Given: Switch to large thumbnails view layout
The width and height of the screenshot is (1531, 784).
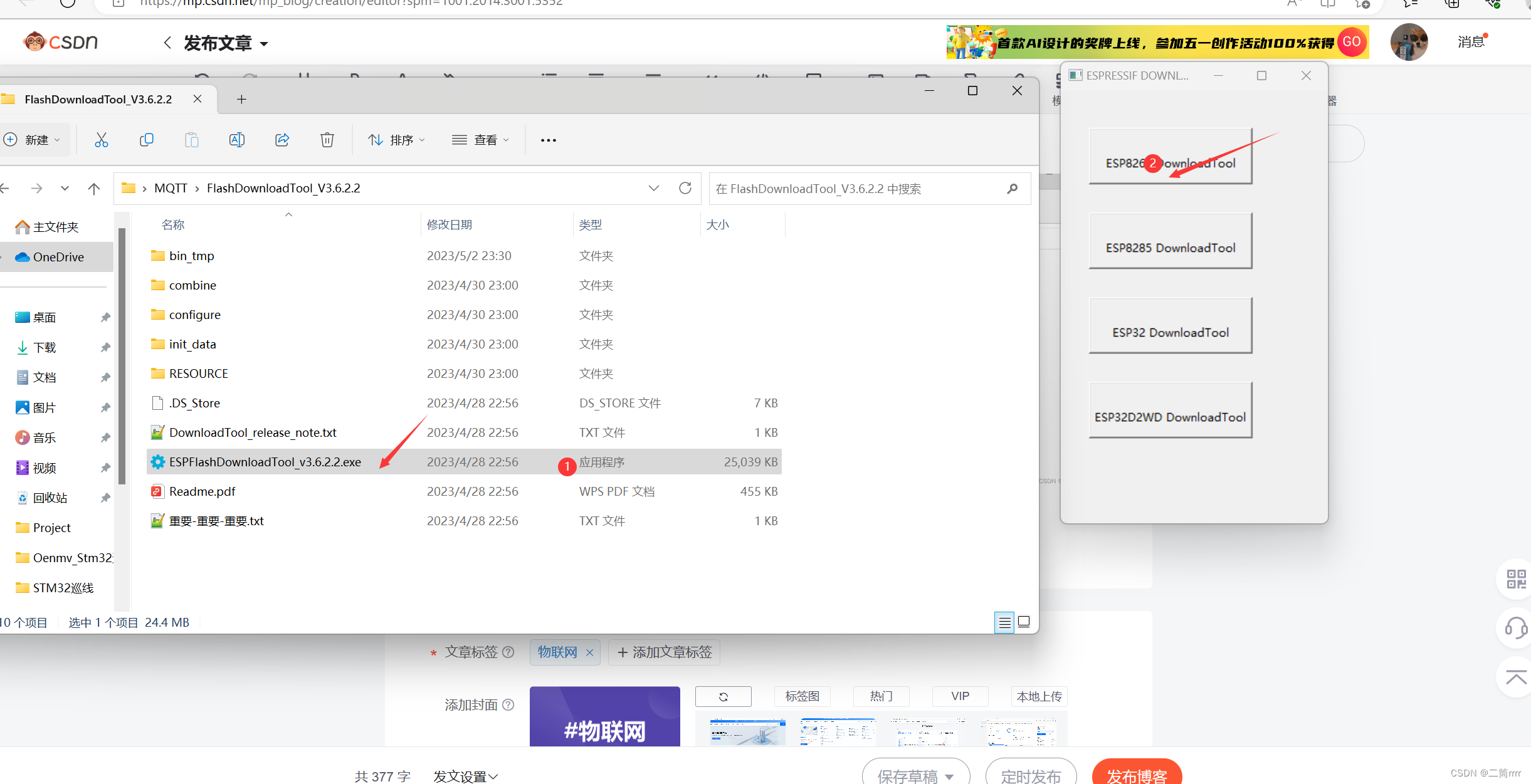Looking at the screenshot, I should (1024, 622).
